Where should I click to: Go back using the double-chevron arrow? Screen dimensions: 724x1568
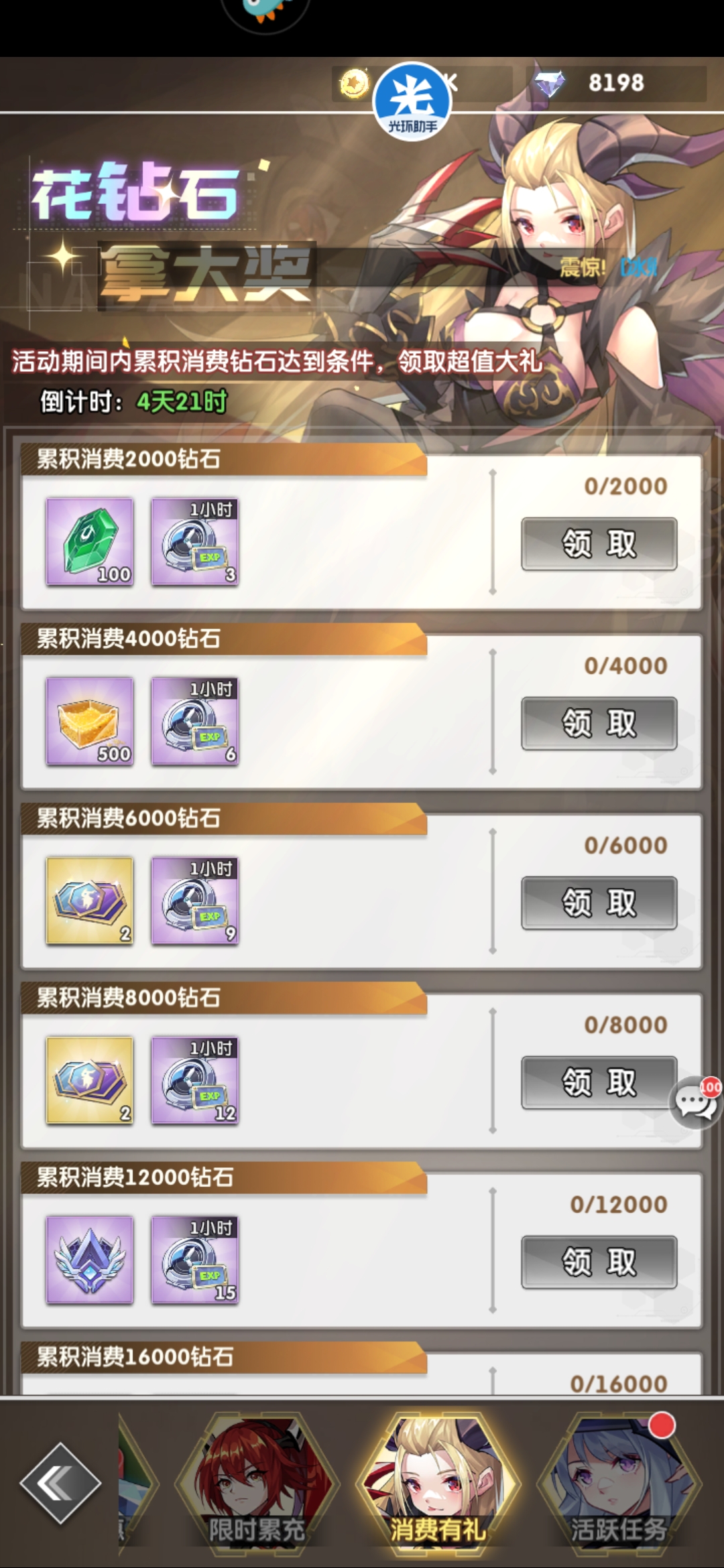(x=60, y=1484)
